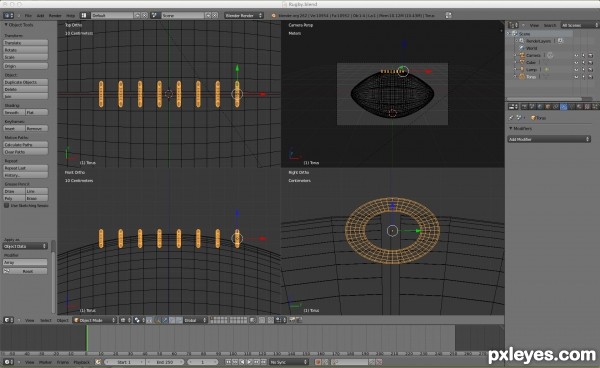This screenshot has width=600, height=368.
Task: Open the Blender Render engine dropdown
Action: [243, 15]
